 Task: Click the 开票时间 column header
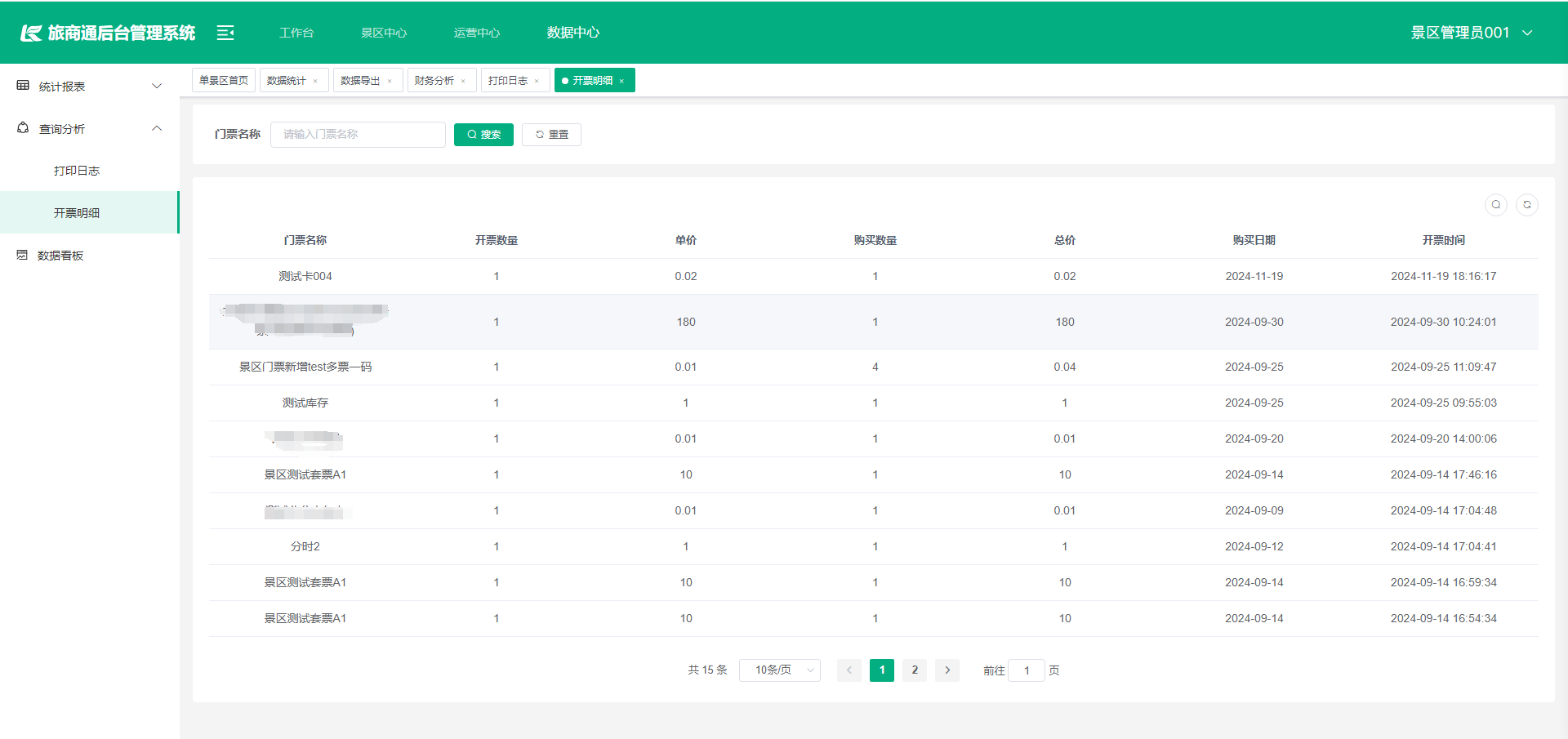[x=1444, y=240]
